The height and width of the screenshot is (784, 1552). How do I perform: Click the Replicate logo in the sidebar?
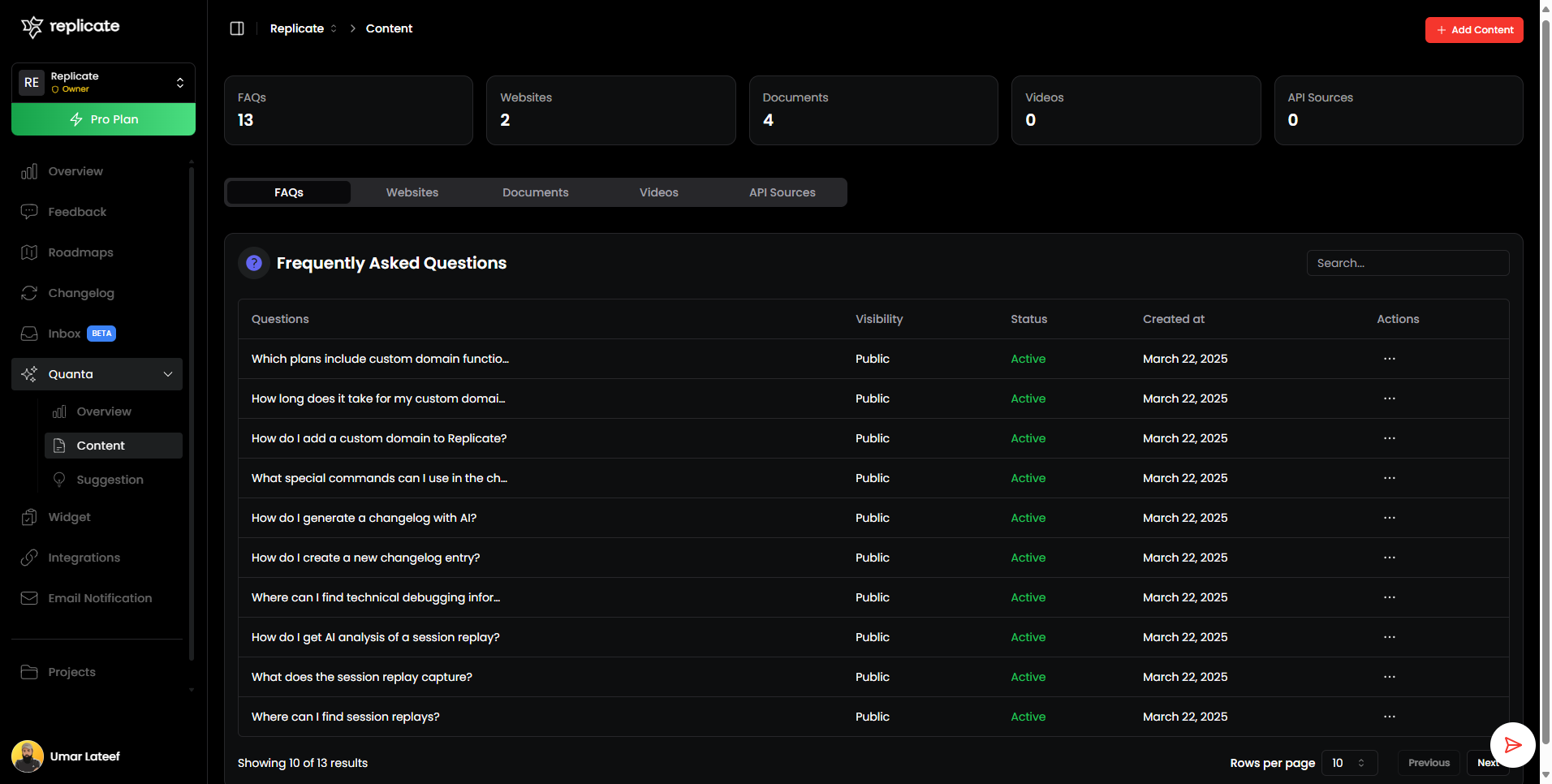pos(71,27)
